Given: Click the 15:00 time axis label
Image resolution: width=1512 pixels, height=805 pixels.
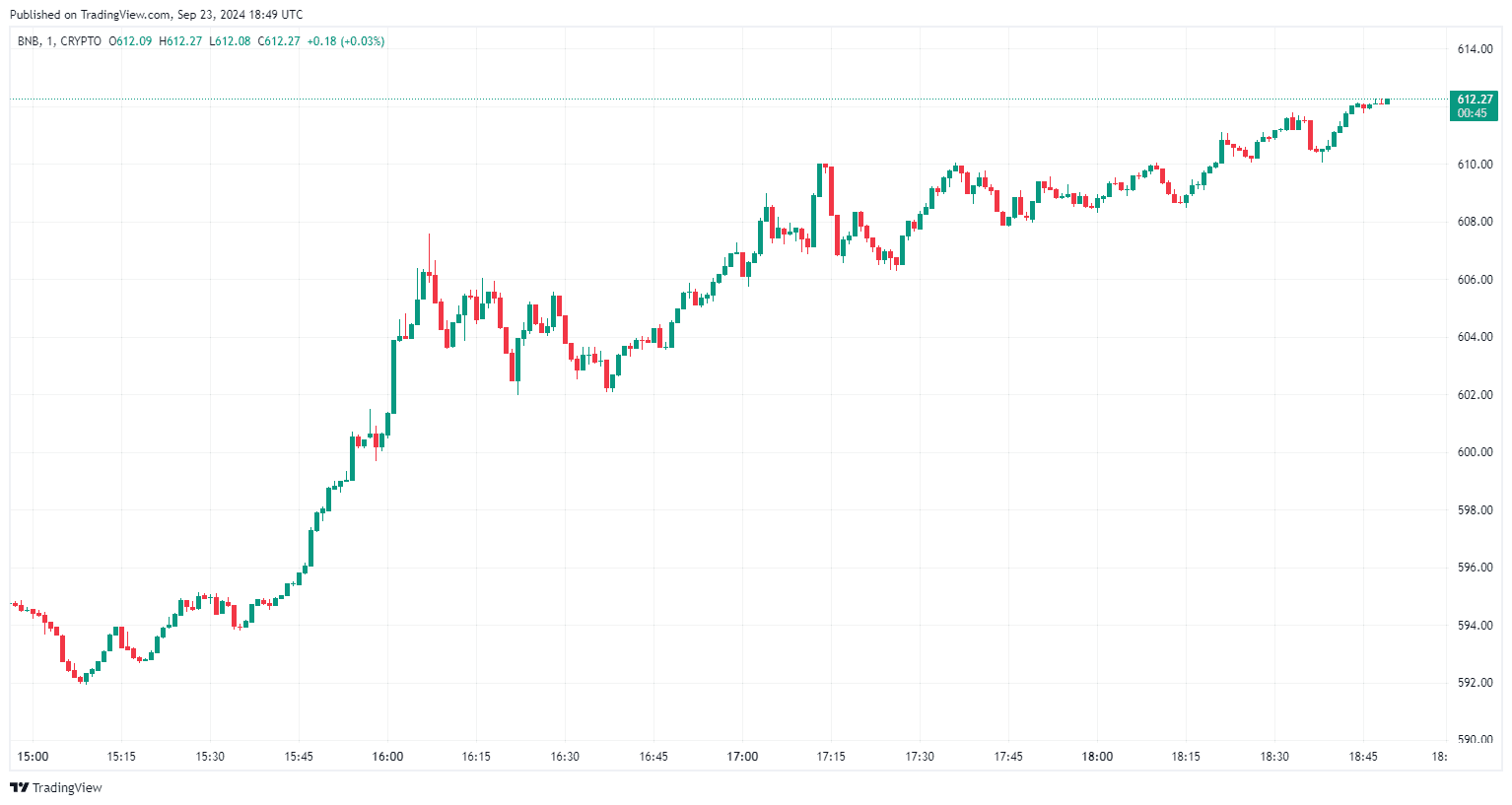Looking at the screenshot, I should pos(33,757).
